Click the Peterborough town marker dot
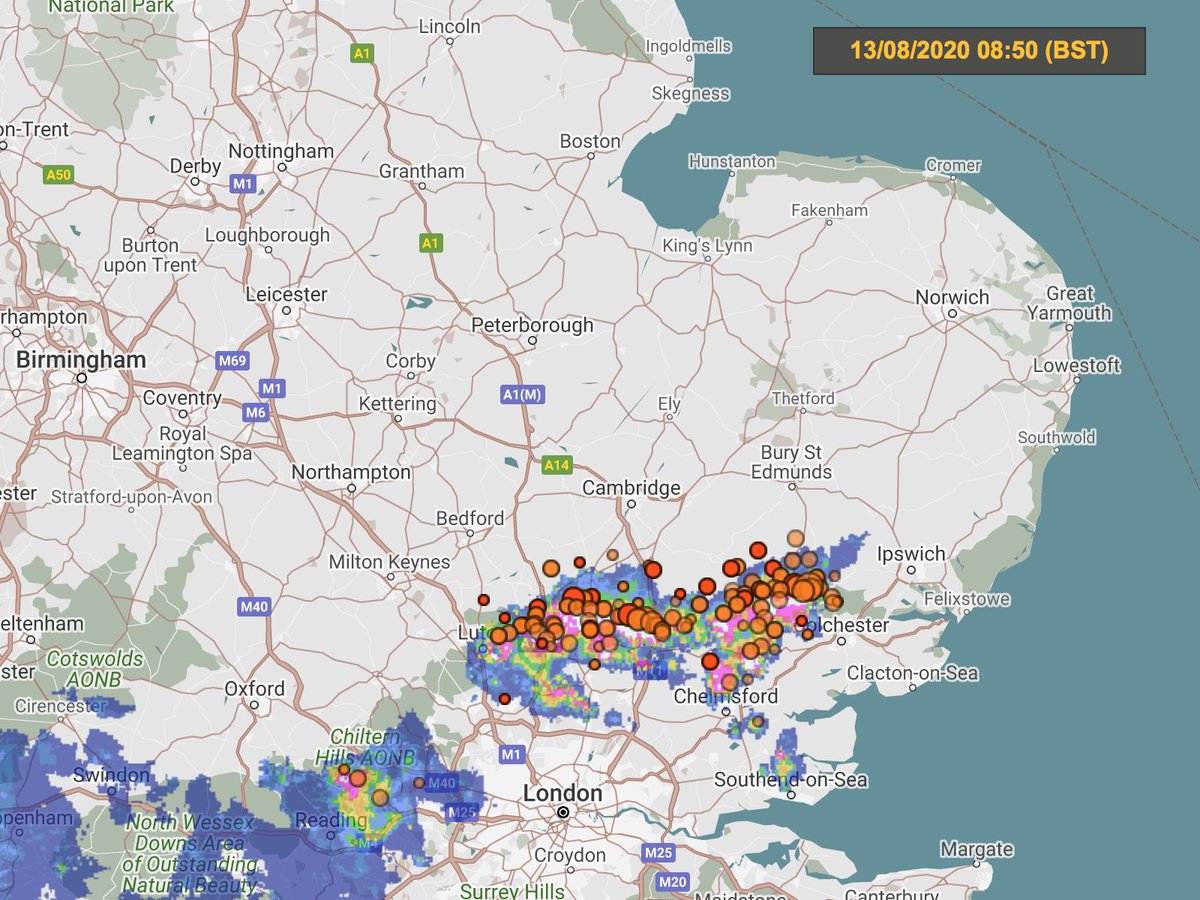1200x900 pixels. pos(532,343)
